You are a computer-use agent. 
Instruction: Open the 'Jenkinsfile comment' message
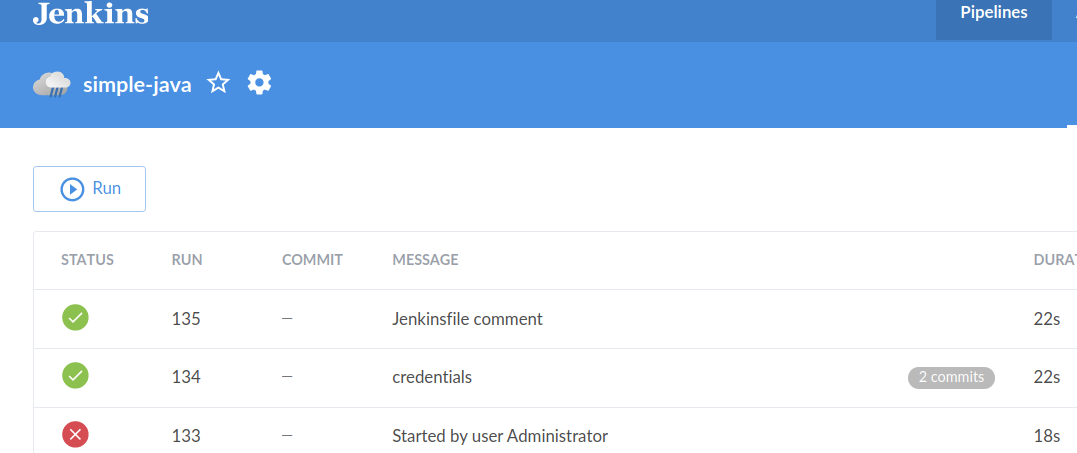tap(467, 319)
